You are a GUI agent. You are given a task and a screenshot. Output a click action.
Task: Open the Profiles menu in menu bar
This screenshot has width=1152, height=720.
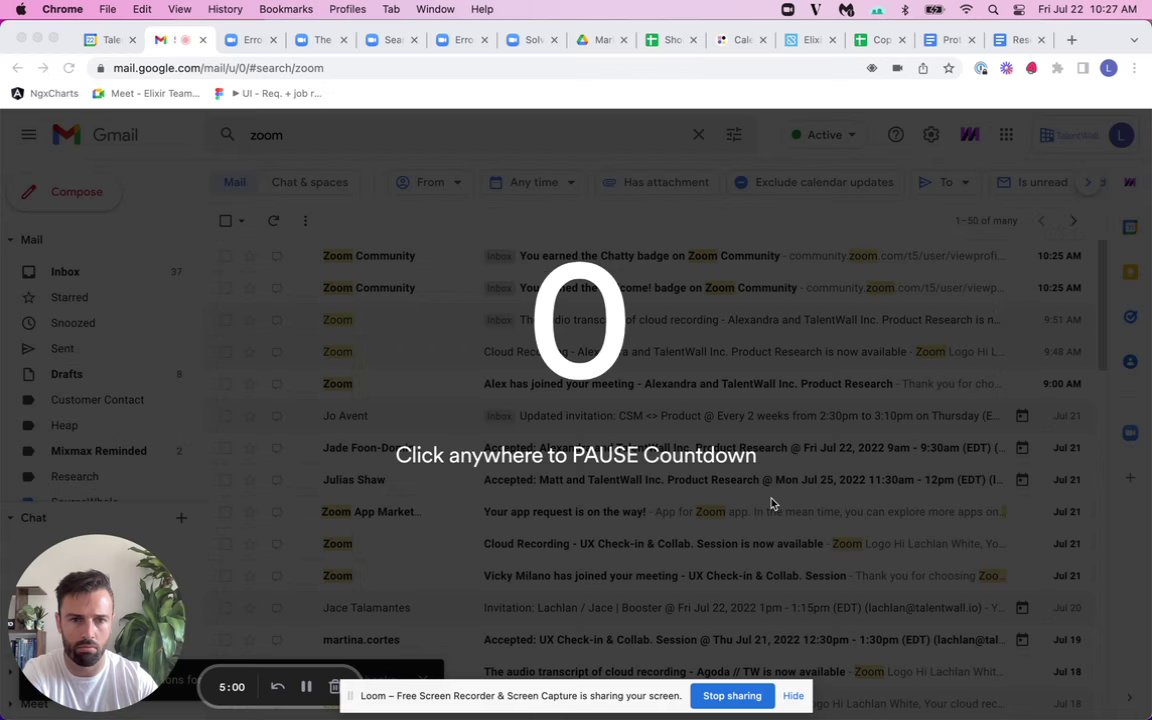coord(348,10)
